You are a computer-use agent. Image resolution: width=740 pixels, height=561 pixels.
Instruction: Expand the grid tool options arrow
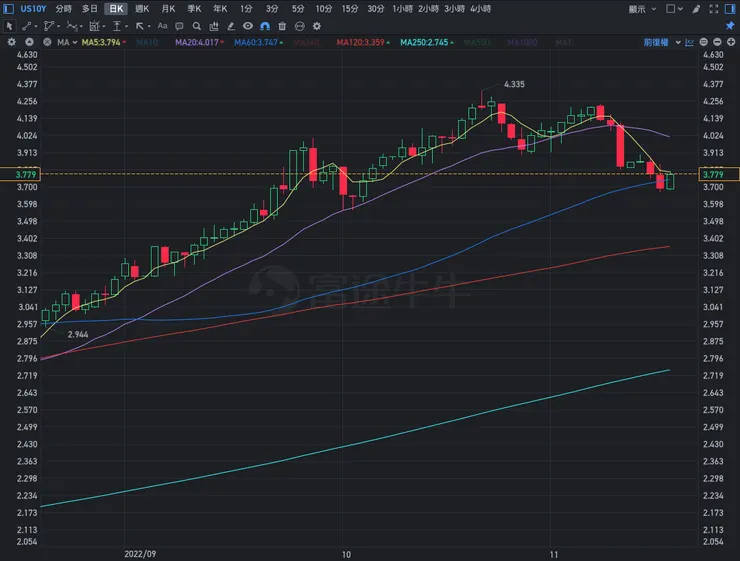coord(104,26)
